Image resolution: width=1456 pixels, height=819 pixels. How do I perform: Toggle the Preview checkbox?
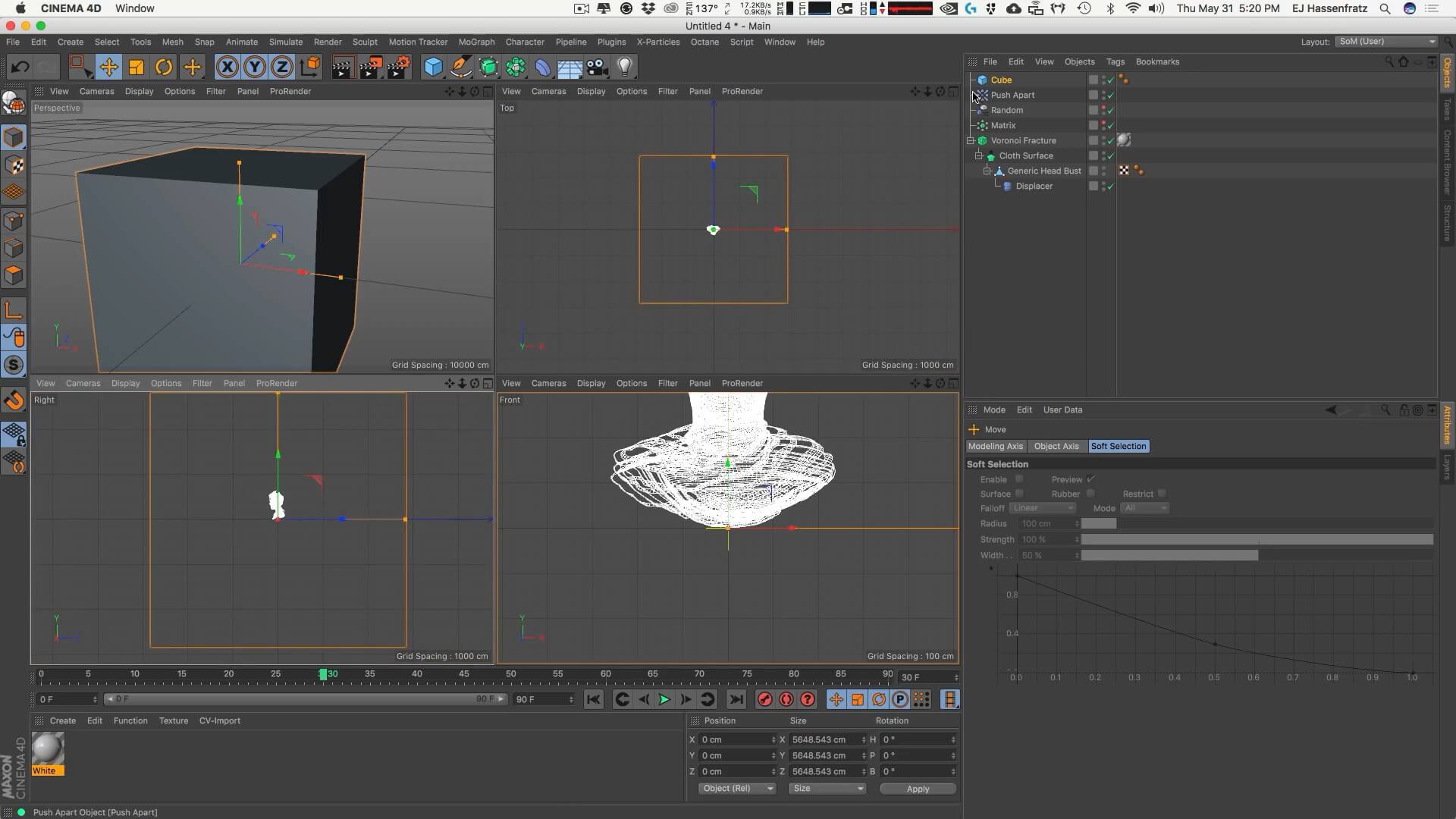[x=1090, y=479]
